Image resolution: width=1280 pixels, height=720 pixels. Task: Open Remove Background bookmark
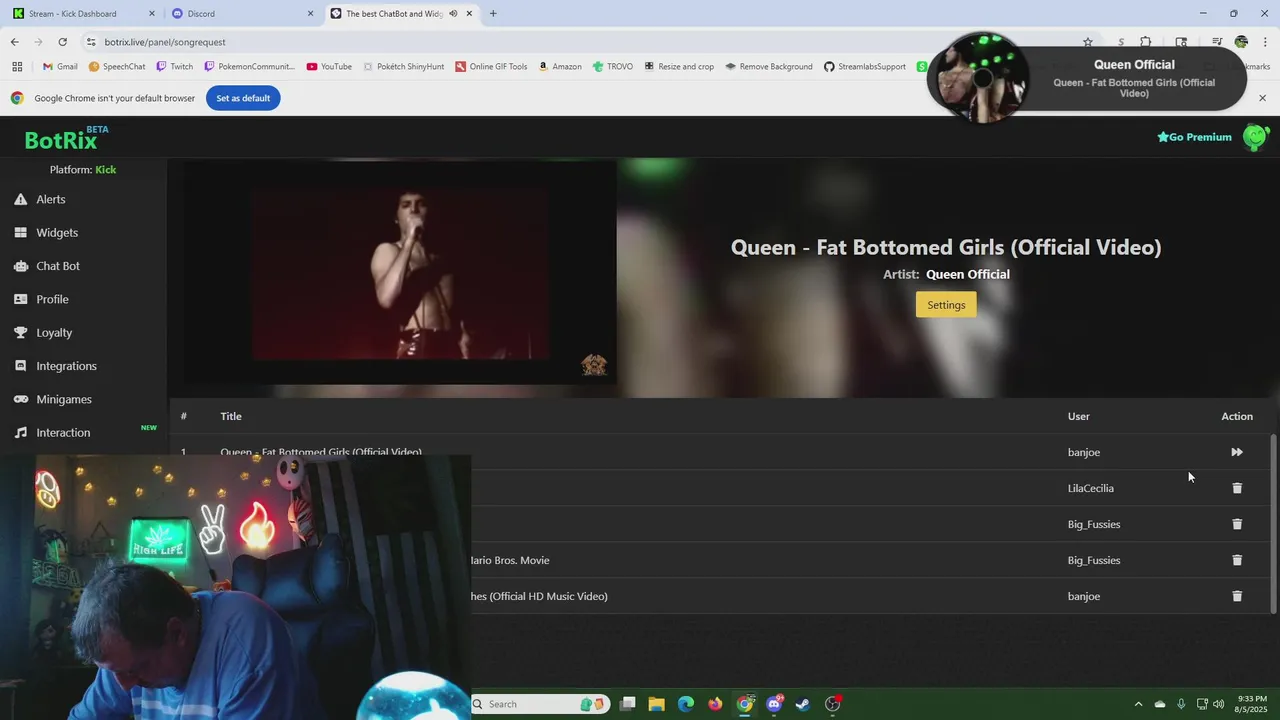coord(769,67)
